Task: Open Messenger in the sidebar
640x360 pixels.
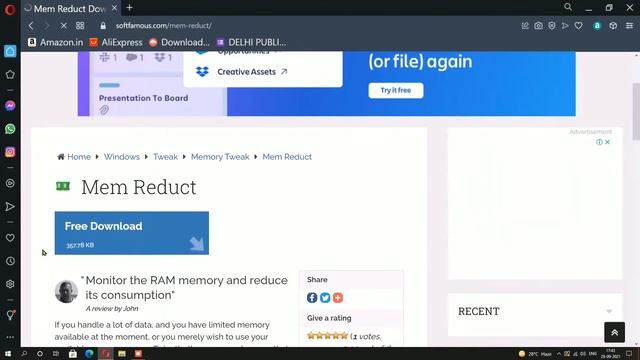Action: 10,106
